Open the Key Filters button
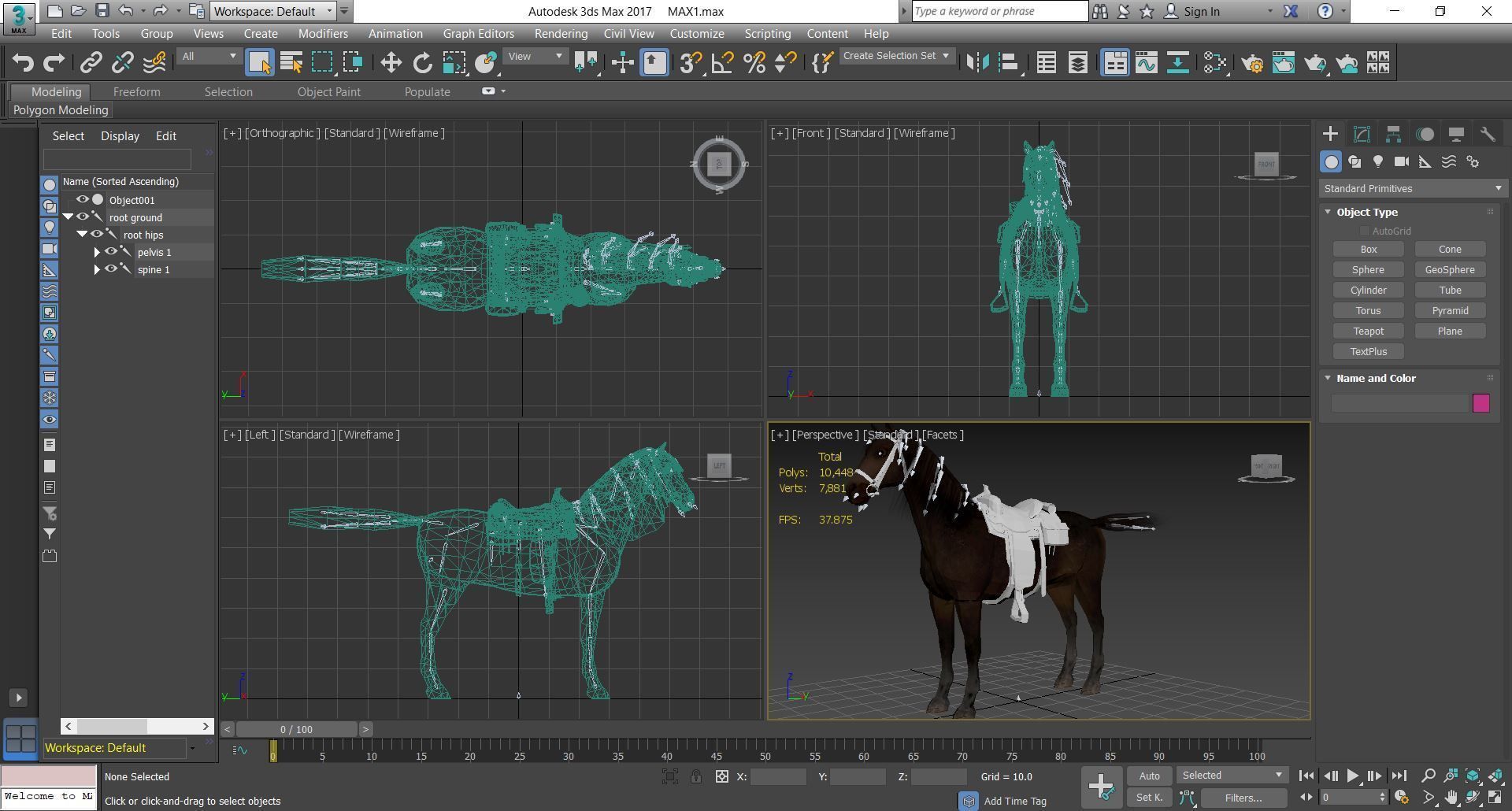Viewport: 1512px width, 811px height. [x=1243, y=798]
